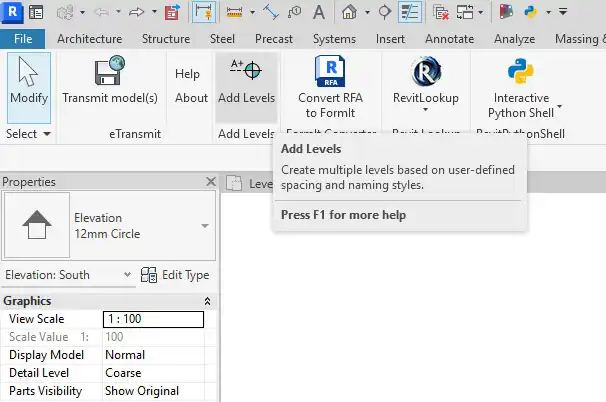Click the Detail Level Coarse value
606x402 pixels.
[153, 373]
